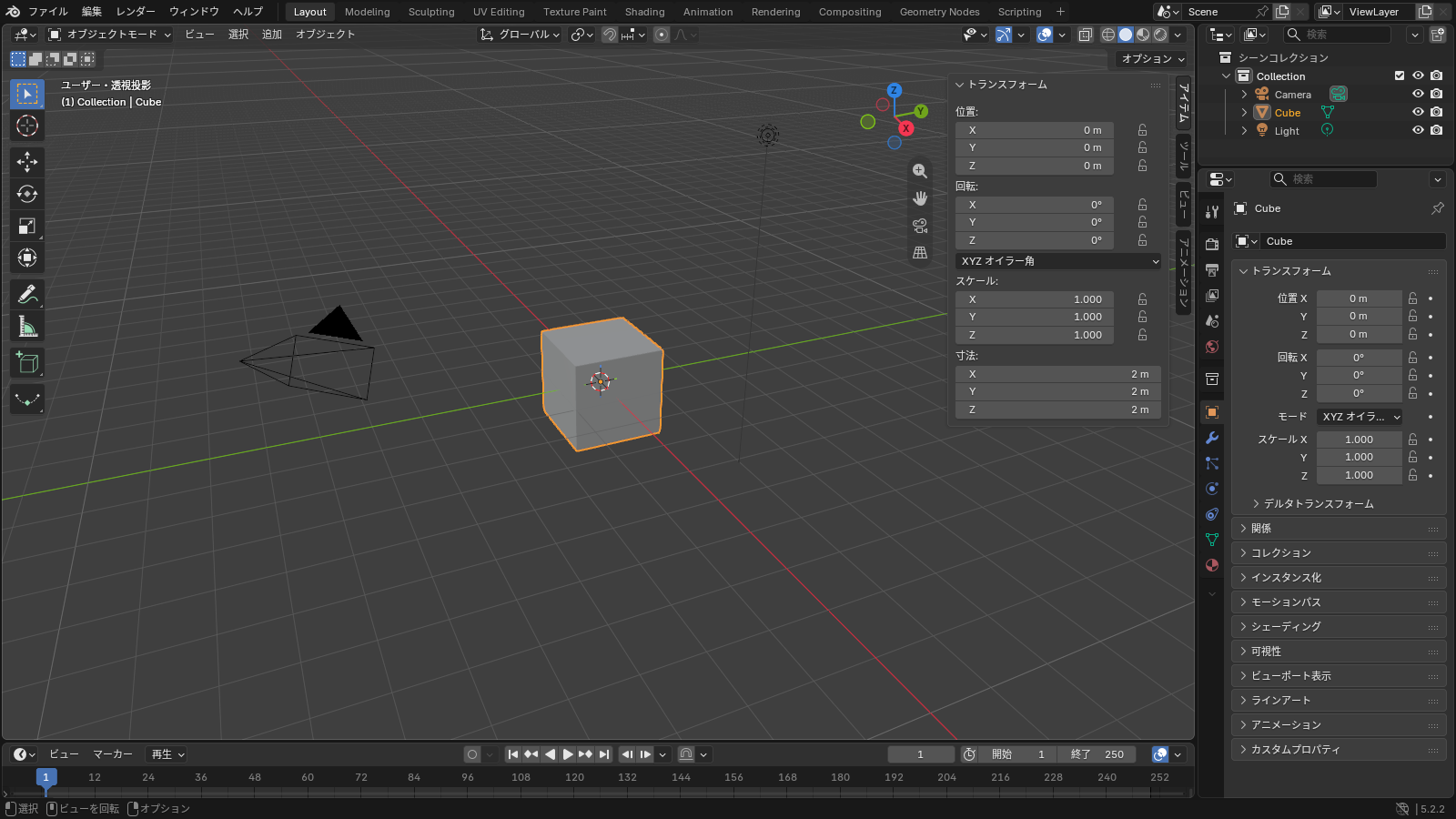The height and width of the screenshot is (819, 1456).
Task: Click the pan view hand icon
Action: (x=920, y=198)
